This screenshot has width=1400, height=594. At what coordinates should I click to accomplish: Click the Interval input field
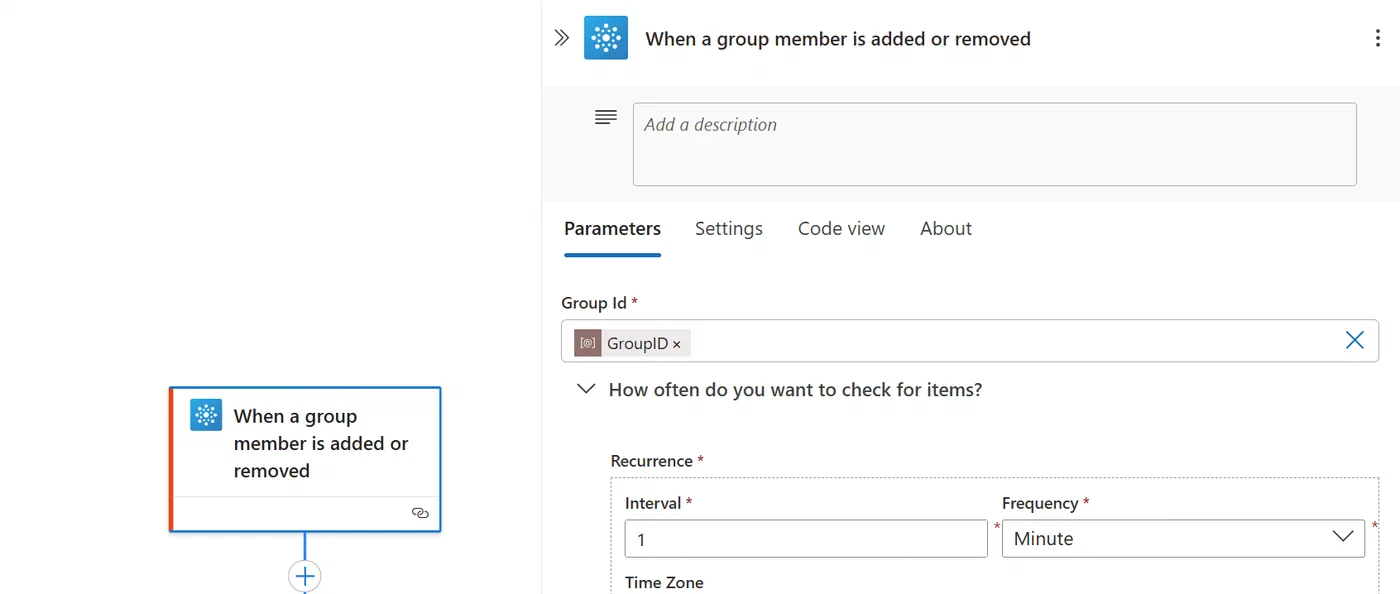[x=806, y=538]
